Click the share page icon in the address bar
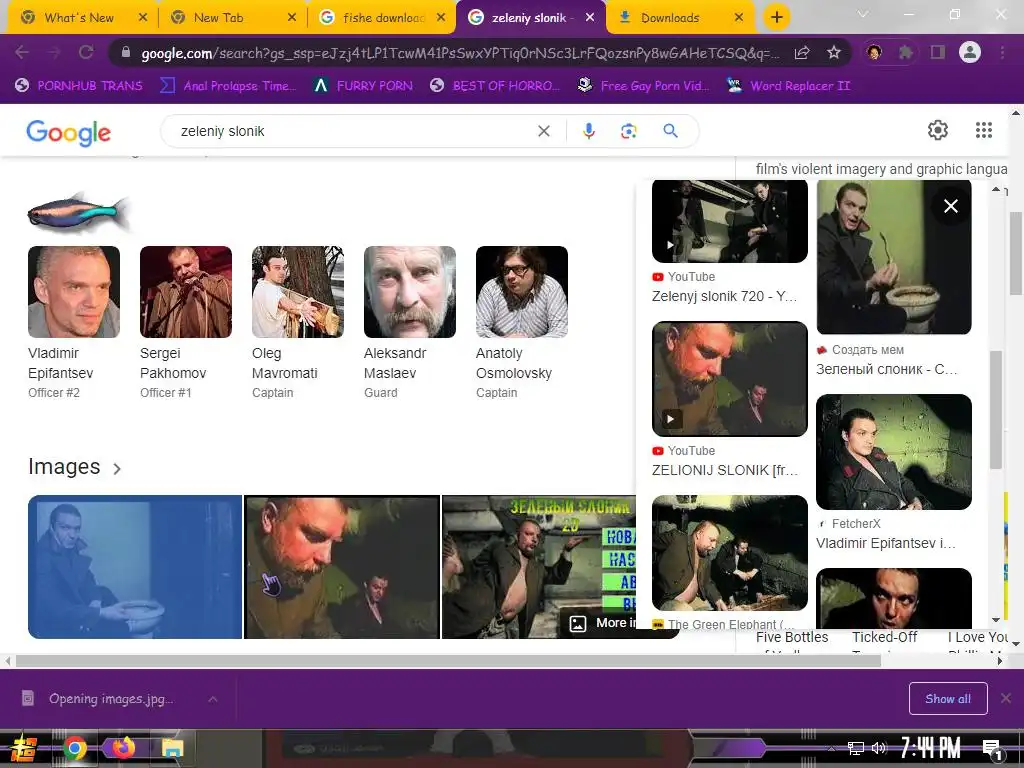Screen dimensions: 1024x768 click(802, 53)
